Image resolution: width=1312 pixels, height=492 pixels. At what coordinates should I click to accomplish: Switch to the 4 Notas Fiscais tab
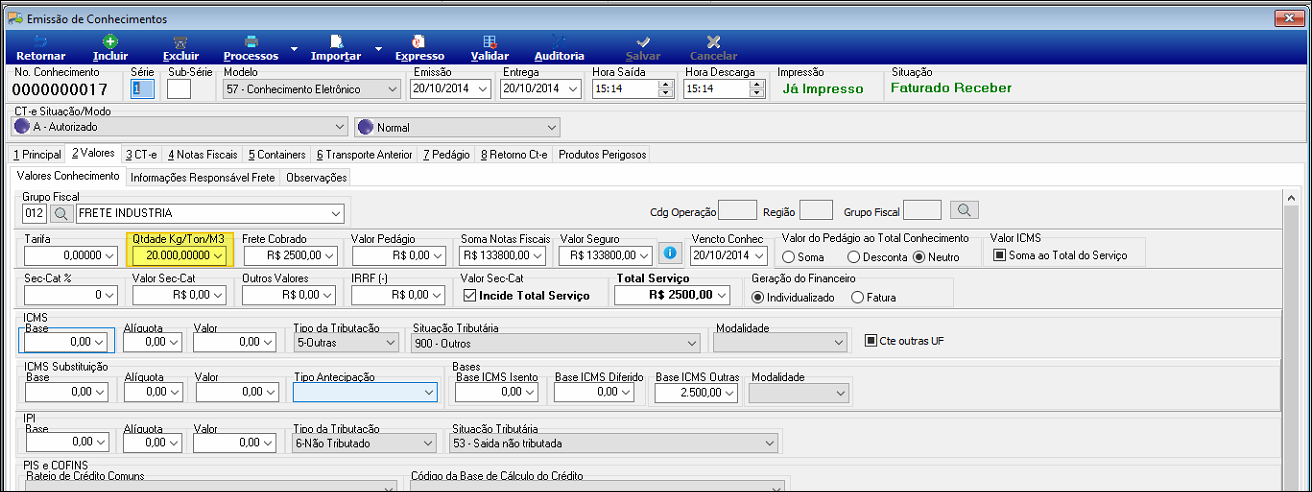[202, 155]
